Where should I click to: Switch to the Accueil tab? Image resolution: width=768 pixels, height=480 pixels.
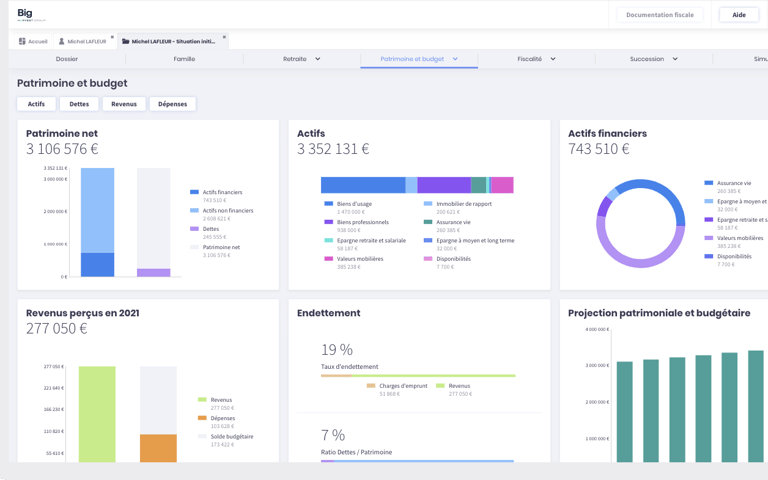click(x=33, y=42)
